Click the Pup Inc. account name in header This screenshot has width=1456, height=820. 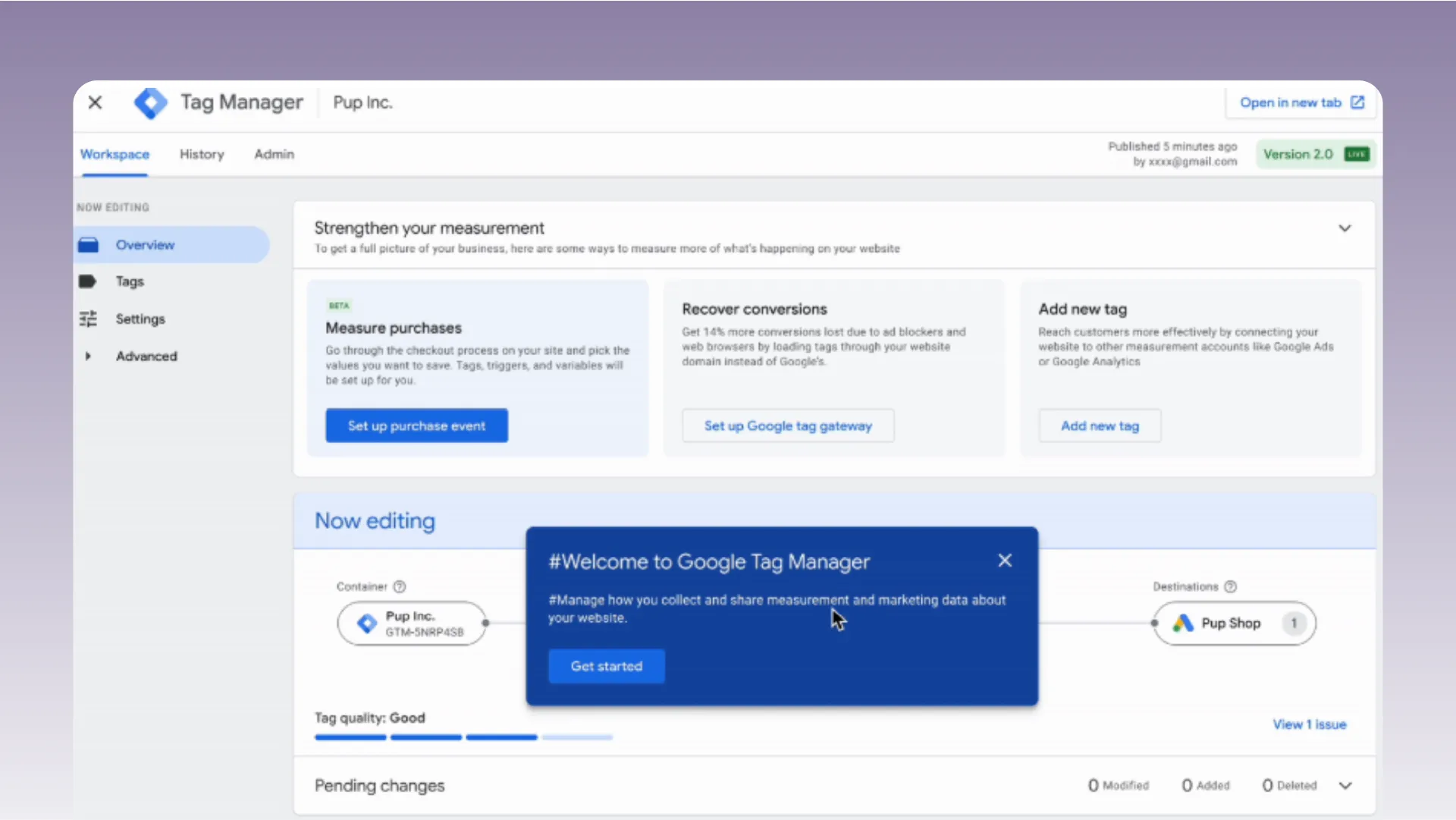pos(362,102)
